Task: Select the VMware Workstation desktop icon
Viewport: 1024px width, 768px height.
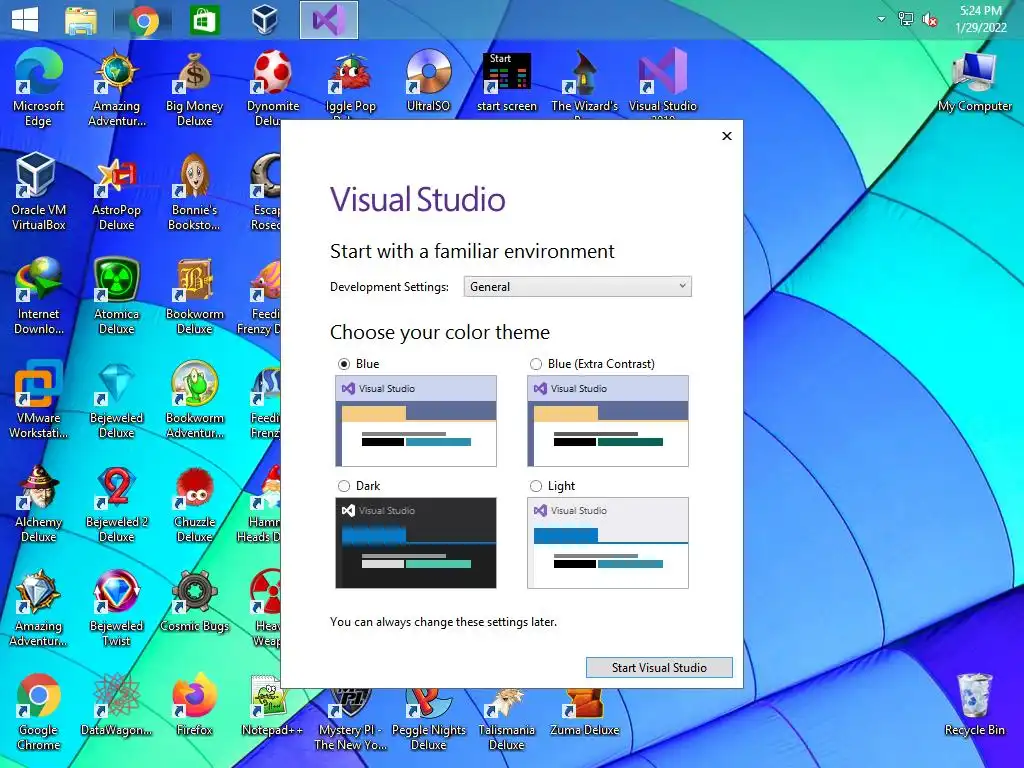Action: (x=39, y=400)
